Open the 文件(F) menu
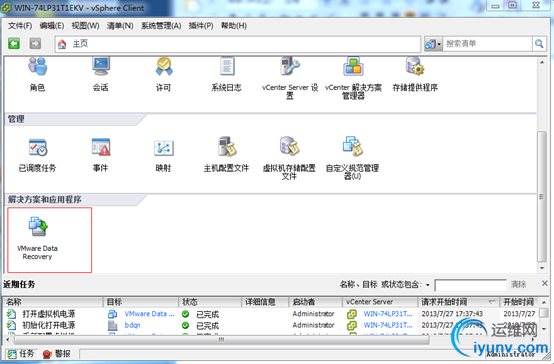554x364 pixels. [x=20, y=26]
